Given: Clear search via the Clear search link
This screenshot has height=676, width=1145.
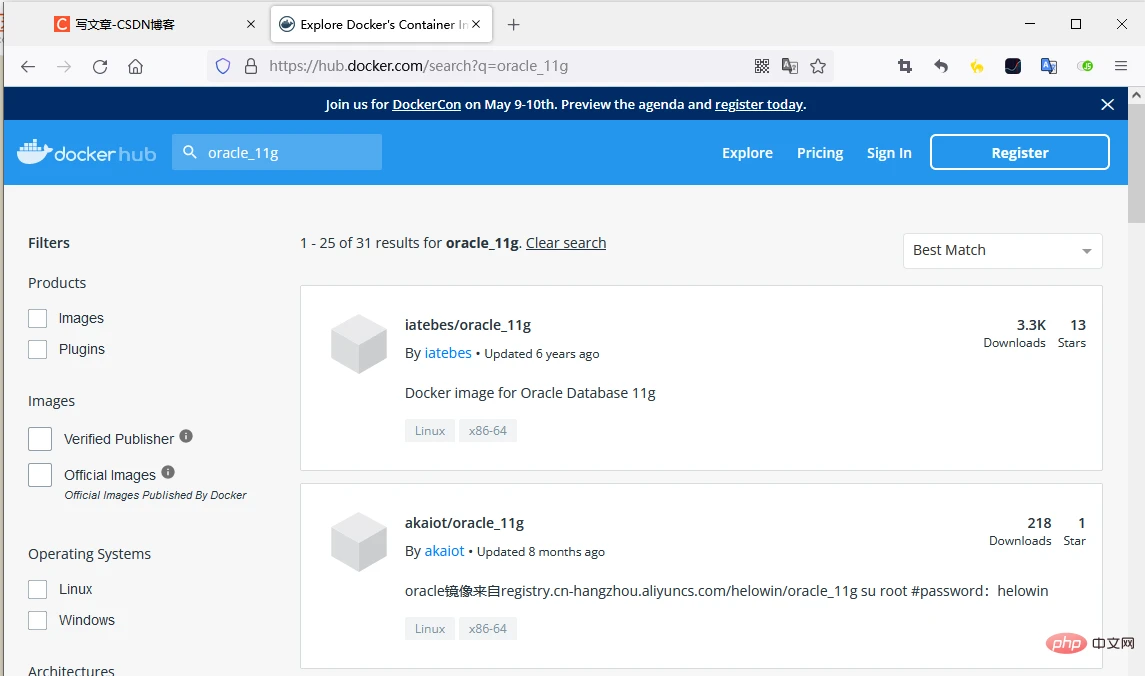Looking at the screenshot, I should tap(566, 243).
